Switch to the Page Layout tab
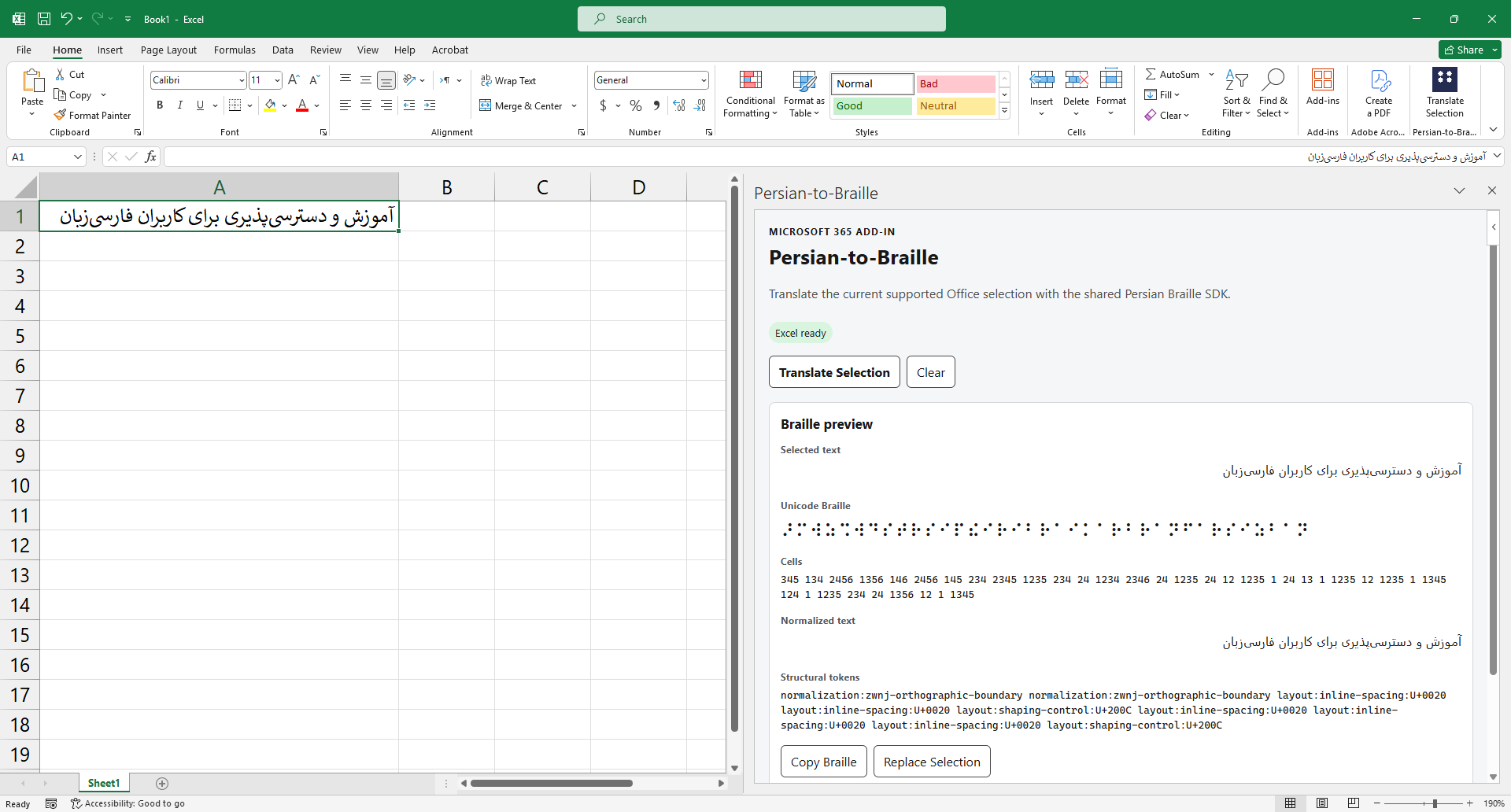Image resolution: width=1511 pixels, height=812 pixels. 168,50
